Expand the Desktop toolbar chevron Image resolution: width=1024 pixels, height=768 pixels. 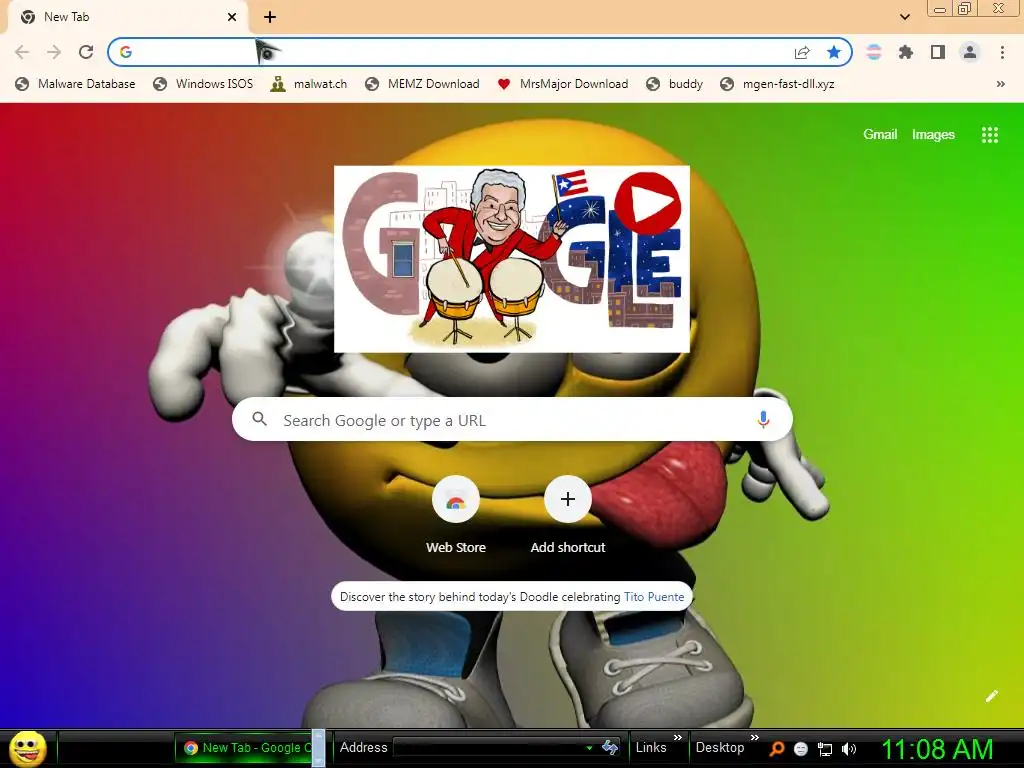[755, 738]
